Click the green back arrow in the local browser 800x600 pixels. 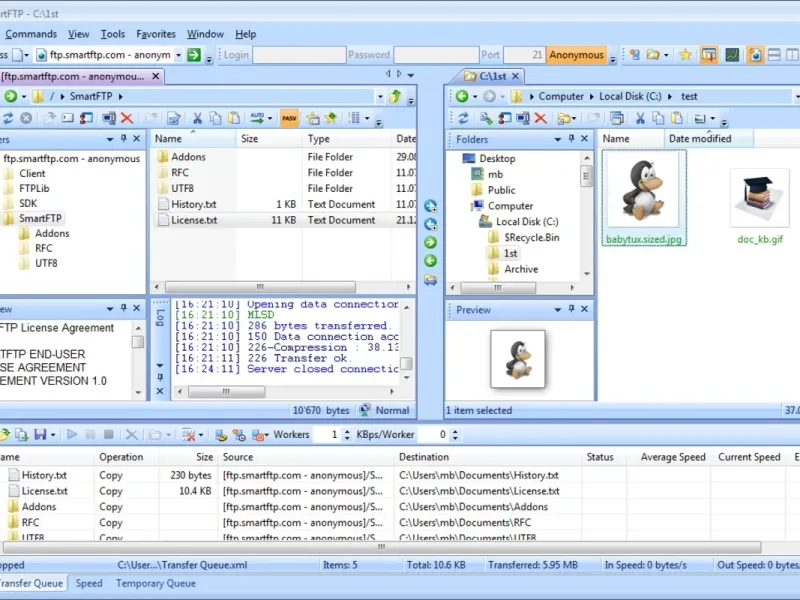point(462,96)
